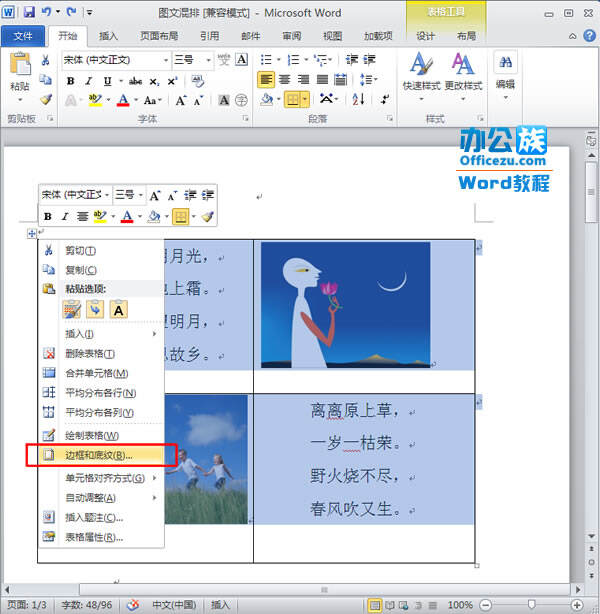The image size is (600, 614).
Task: Toggle subscript formatting in ribbon
Action: pos(154,81)
